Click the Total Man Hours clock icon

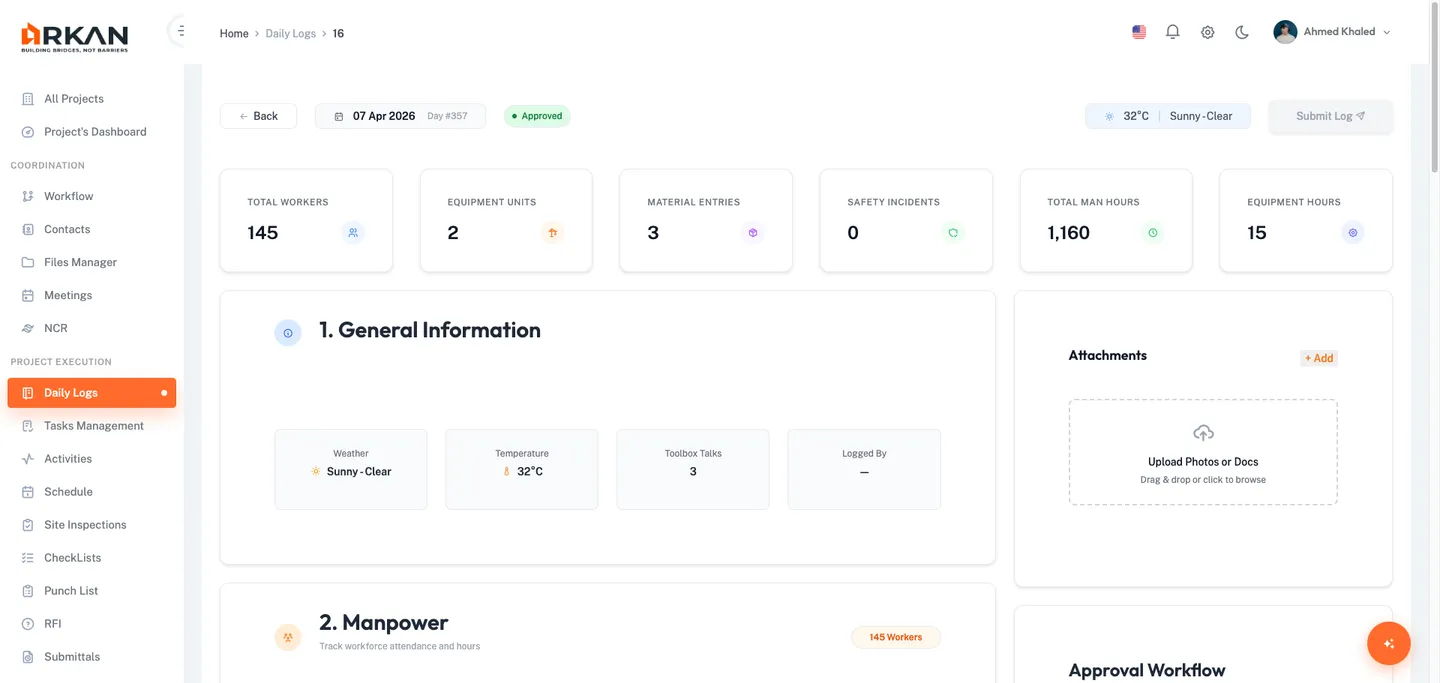point(1152,233)
